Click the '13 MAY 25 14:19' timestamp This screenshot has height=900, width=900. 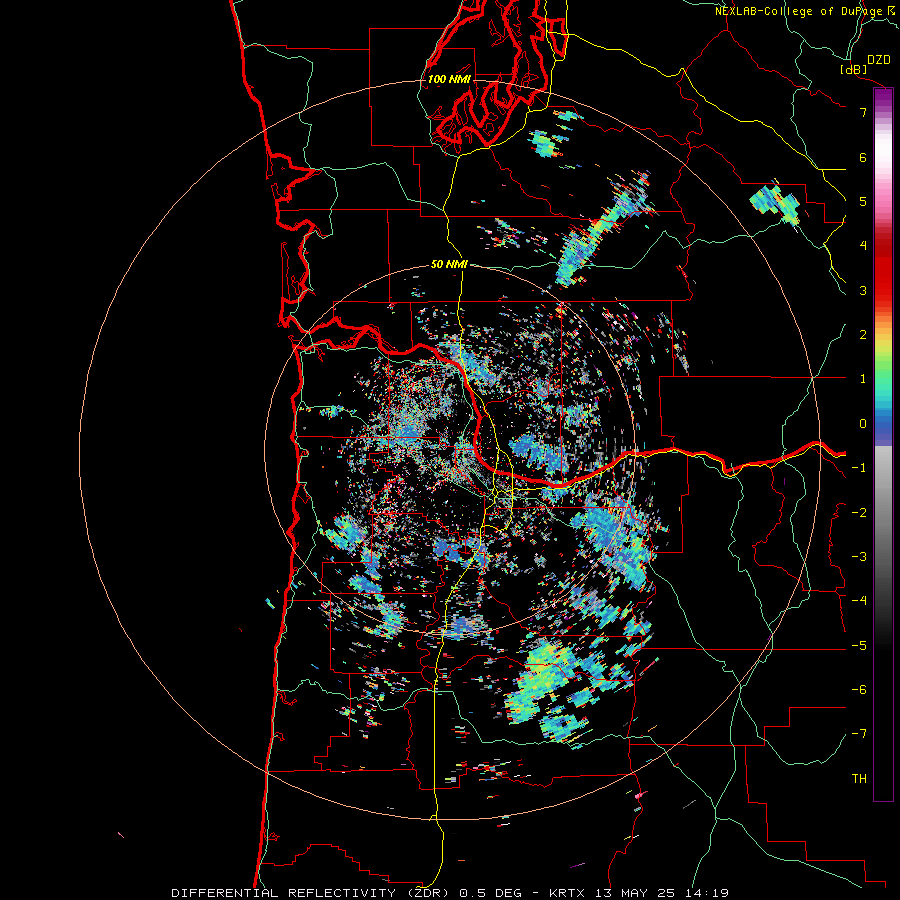[661, 893]
